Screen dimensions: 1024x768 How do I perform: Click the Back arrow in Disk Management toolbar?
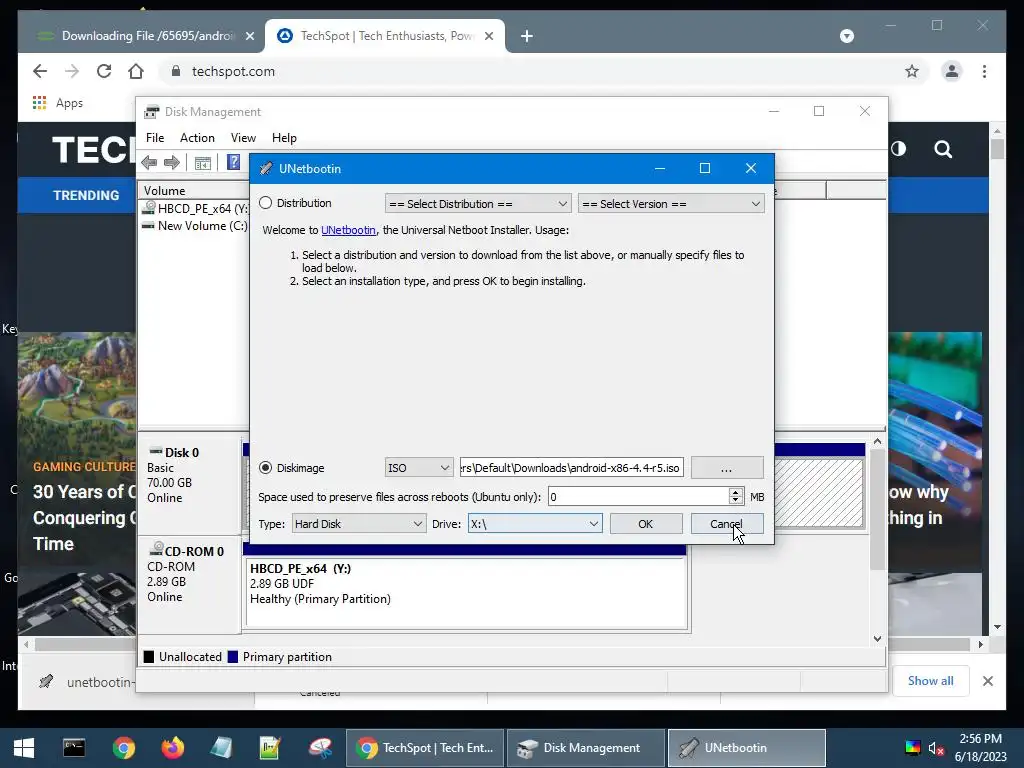[x=150, y=163]
